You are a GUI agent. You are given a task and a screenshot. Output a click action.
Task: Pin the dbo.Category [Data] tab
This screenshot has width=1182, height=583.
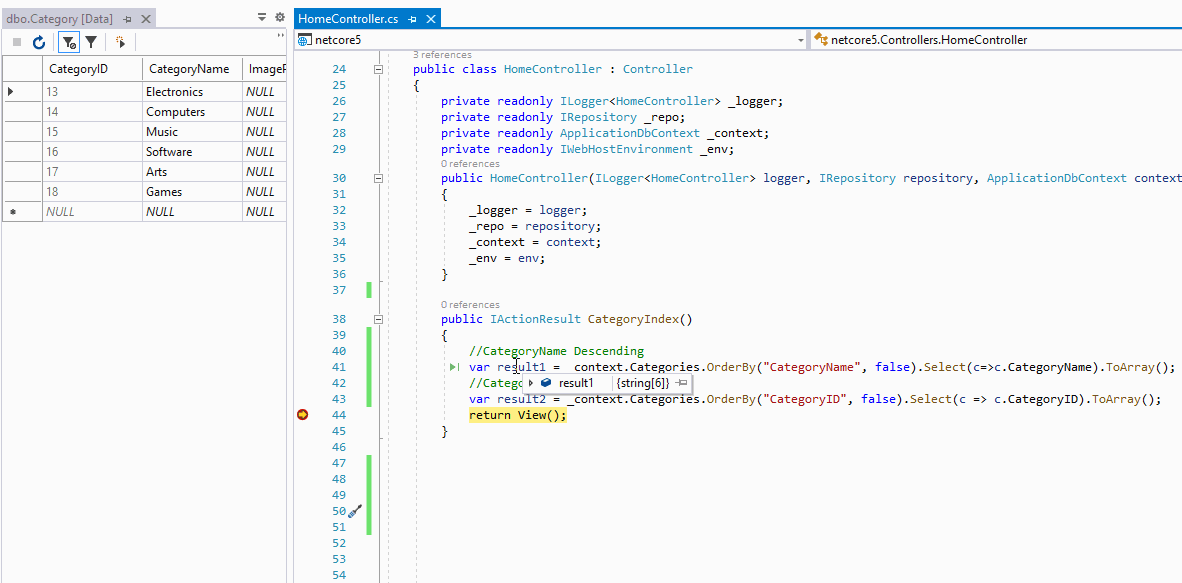pyautogui.click(x=127, y=19)
